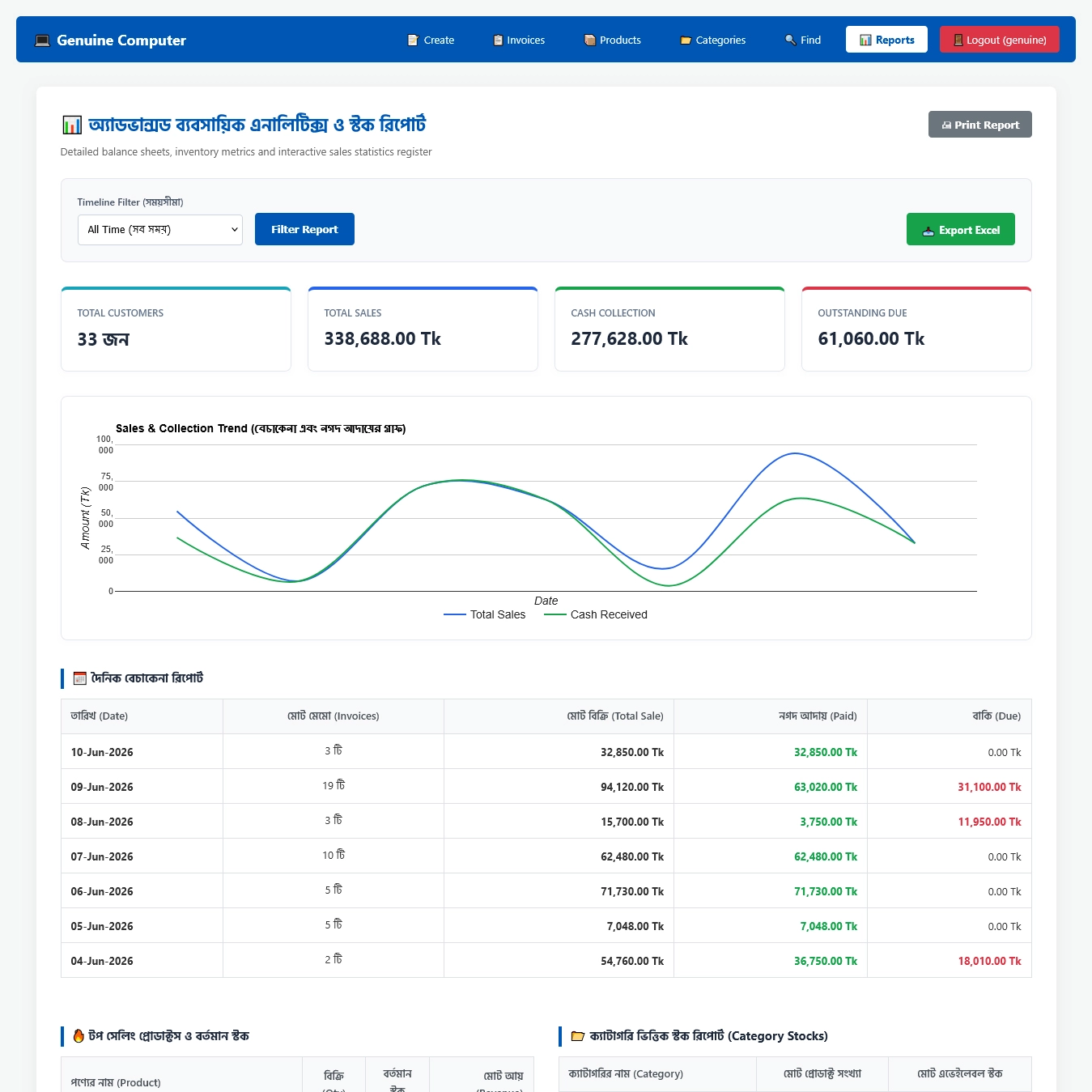Click the 71,730.00 Tk total sale value
Image resolution: width=1092 pixels, height=1092 pixels.
632,892
